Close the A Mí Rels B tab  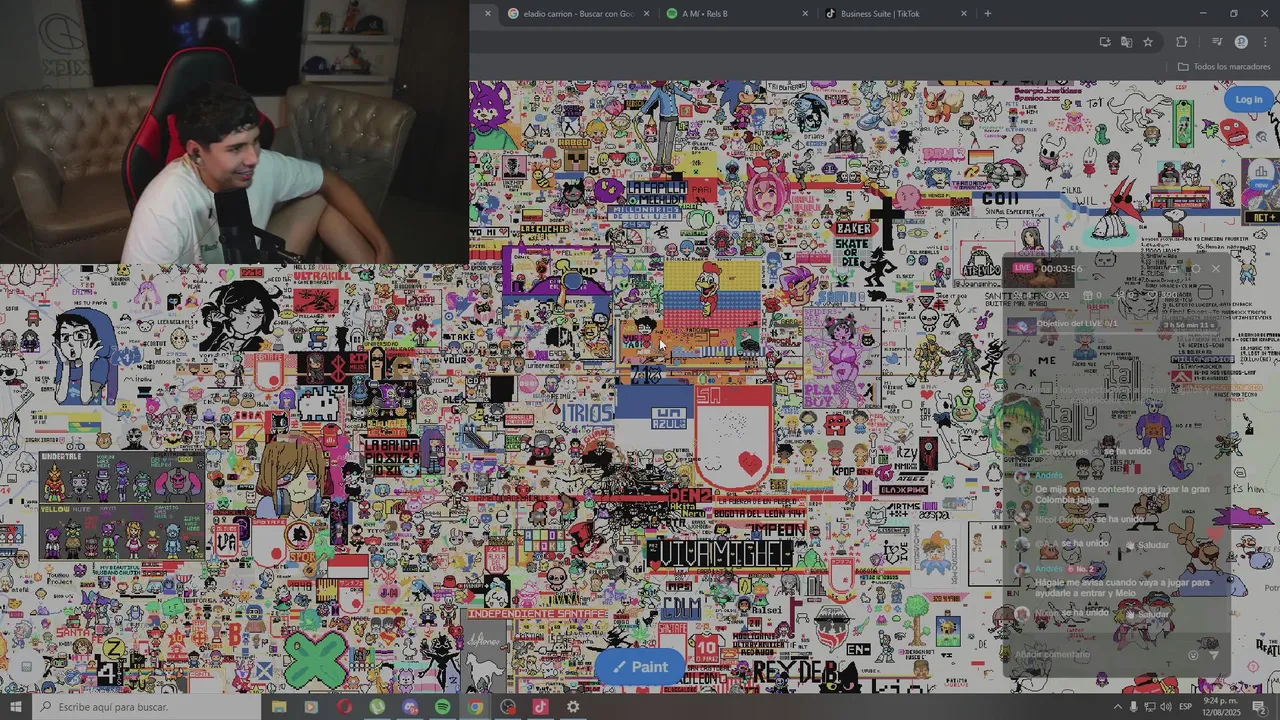tap(805, 14)
